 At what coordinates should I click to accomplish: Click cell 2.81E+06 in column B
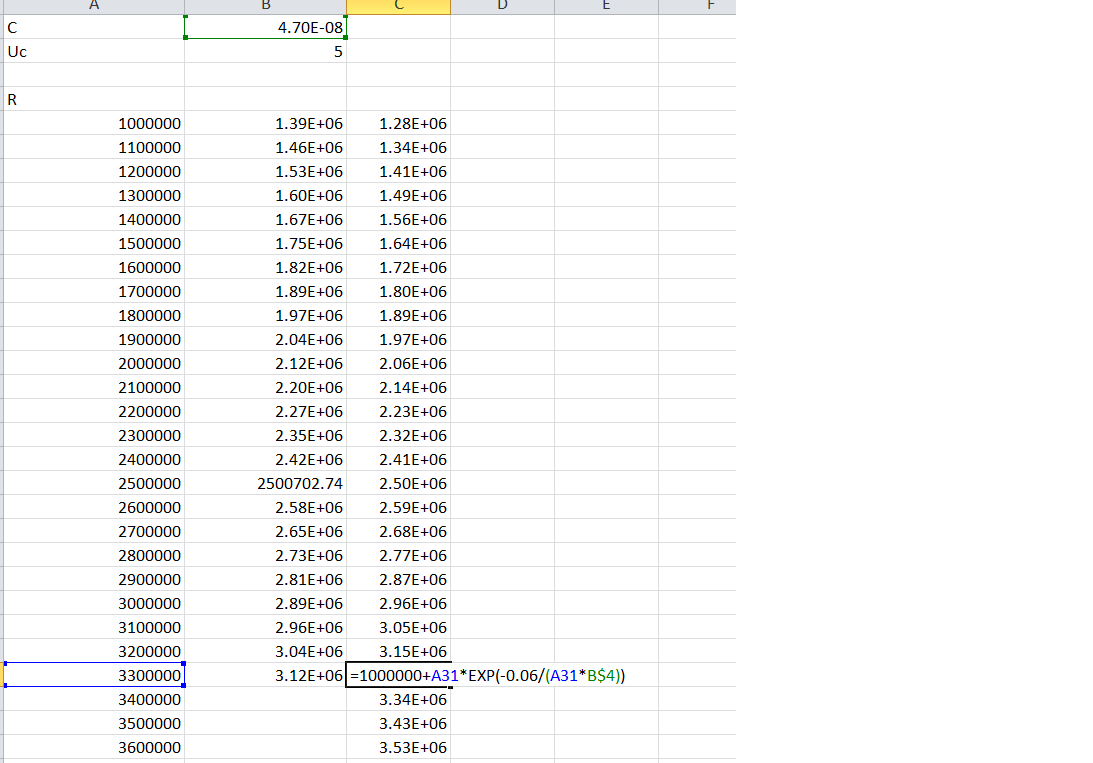click(266, 580)
